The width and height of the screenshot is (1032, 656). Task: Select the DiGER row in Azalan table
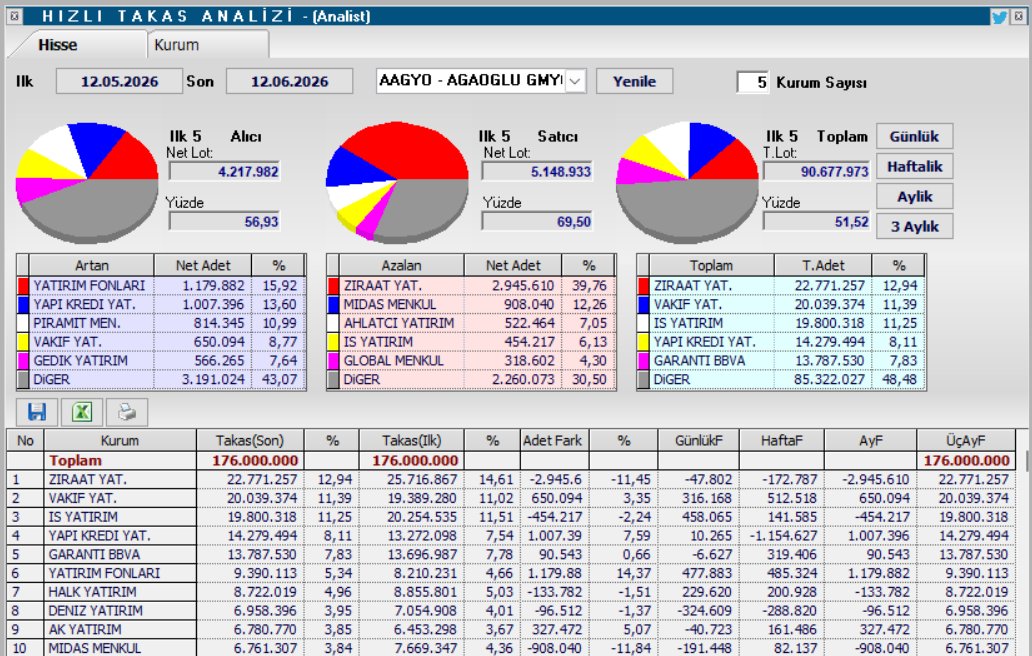pyautogui.click(x=471, y=380)
